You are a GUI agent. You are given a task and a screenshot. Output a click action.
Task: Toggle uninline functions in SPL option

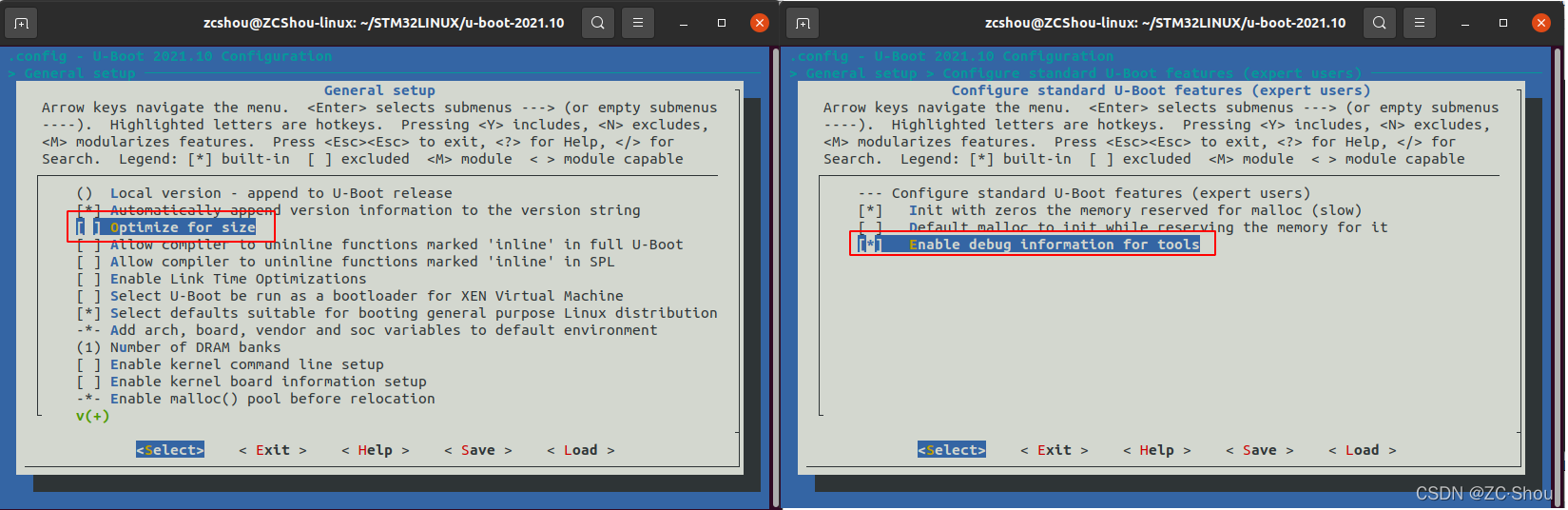tap(345, 262)
